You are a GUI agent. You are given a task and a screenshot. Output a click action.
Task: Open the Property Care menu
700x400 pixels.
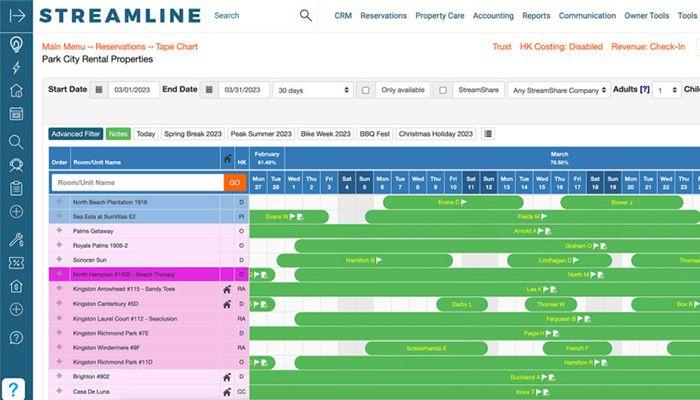[440, 16]
